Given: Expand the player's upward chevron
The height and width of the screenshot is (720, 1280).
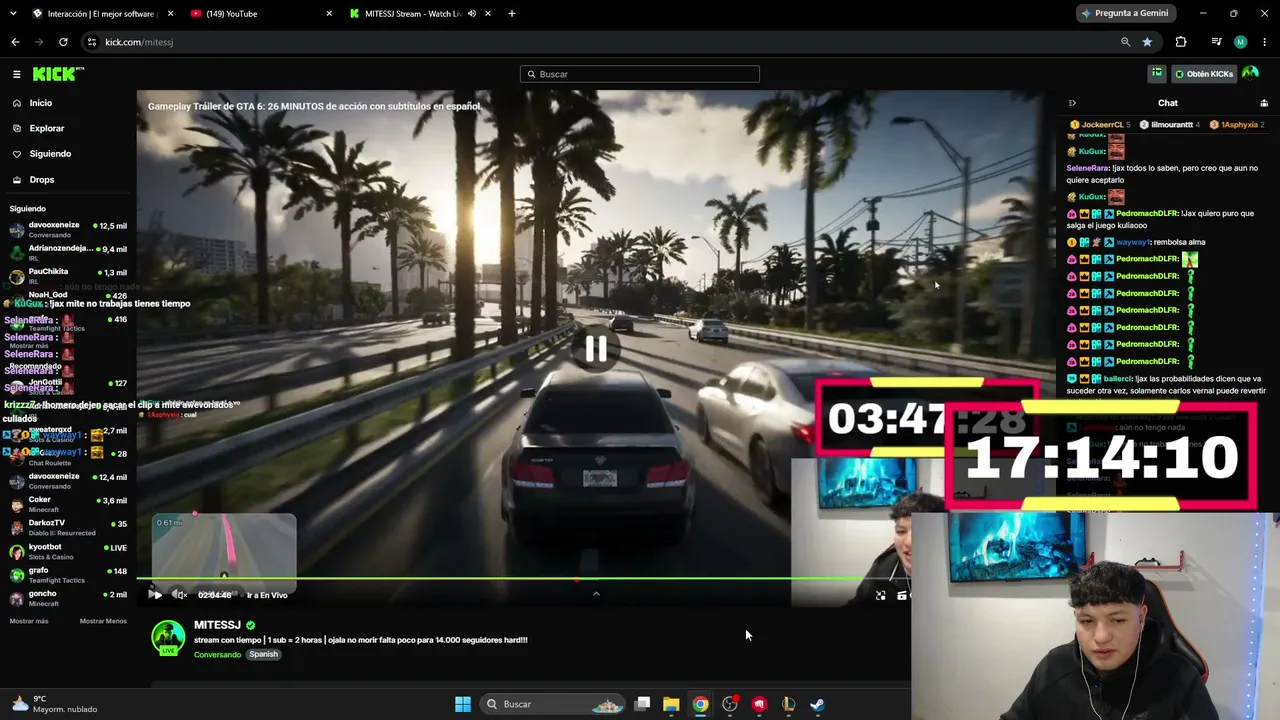Looking at the screenshot, I should click(596, 594).
